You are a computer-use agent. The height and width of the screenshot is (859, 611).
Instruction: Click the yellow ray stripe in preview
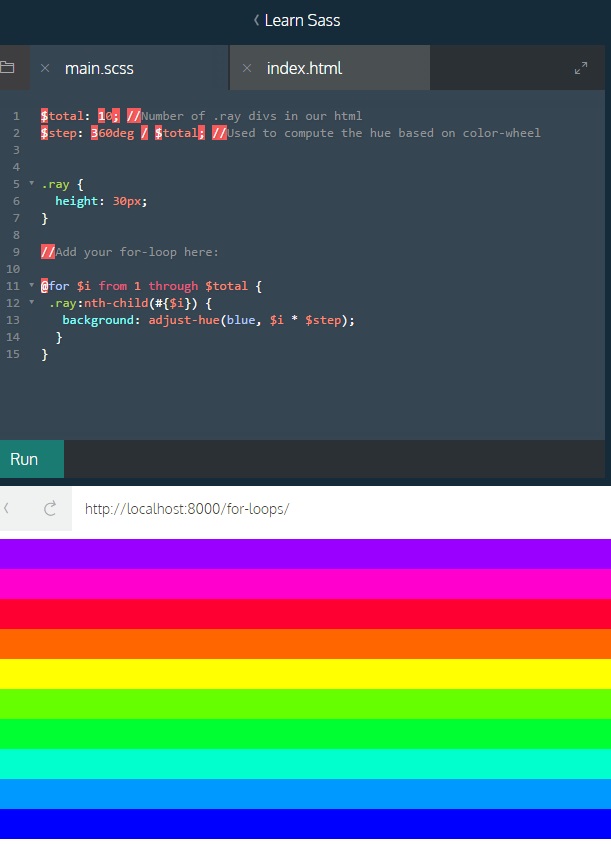click(x=305, y=674)
